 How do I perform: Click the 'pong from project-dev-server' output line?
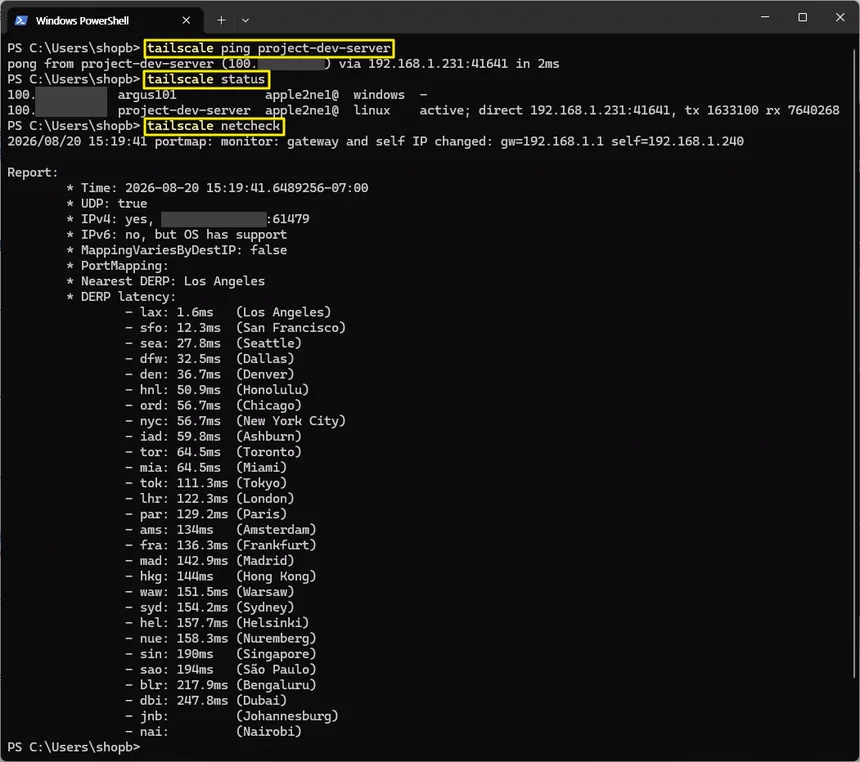tap(283, 64)
